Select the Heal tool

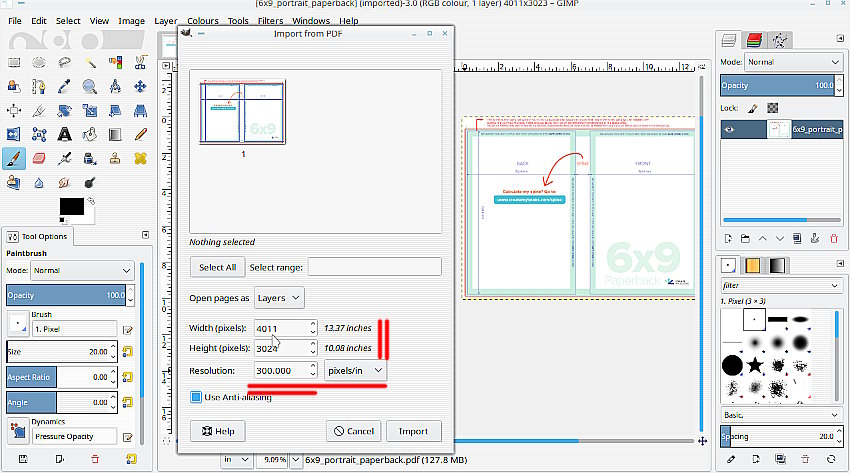(140, 158)
